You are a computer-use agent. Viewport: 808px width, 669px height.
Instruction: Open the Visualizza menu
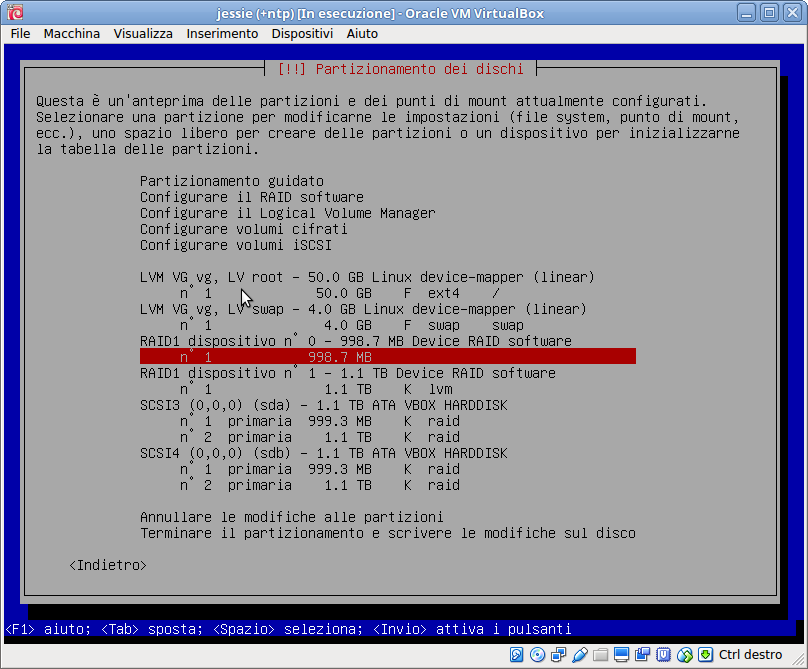143,34
